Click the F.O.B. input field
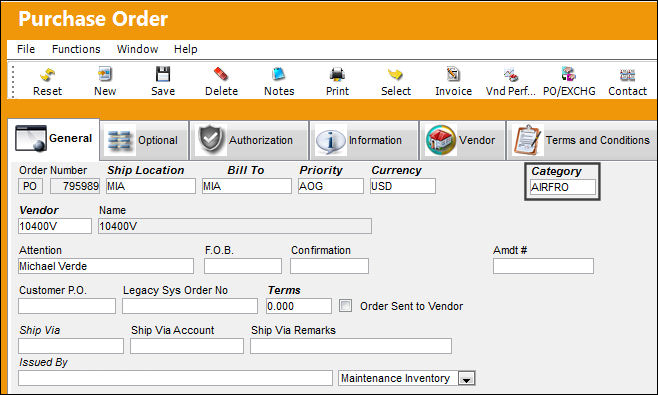The image size is (658, 395). click(x=243, y=266)
